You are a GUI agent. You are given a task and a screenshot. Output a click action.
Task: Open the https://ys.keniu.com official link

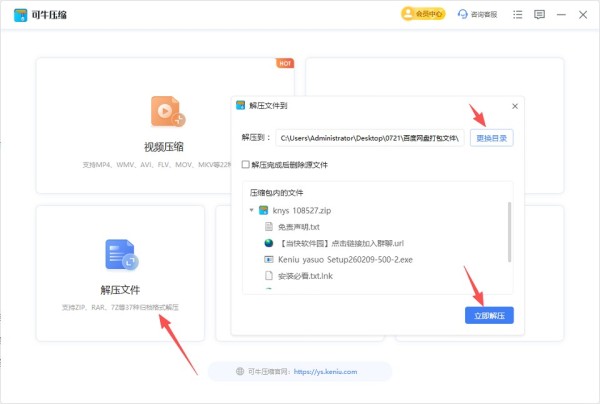pyautogui.click(x=325, y=371)
